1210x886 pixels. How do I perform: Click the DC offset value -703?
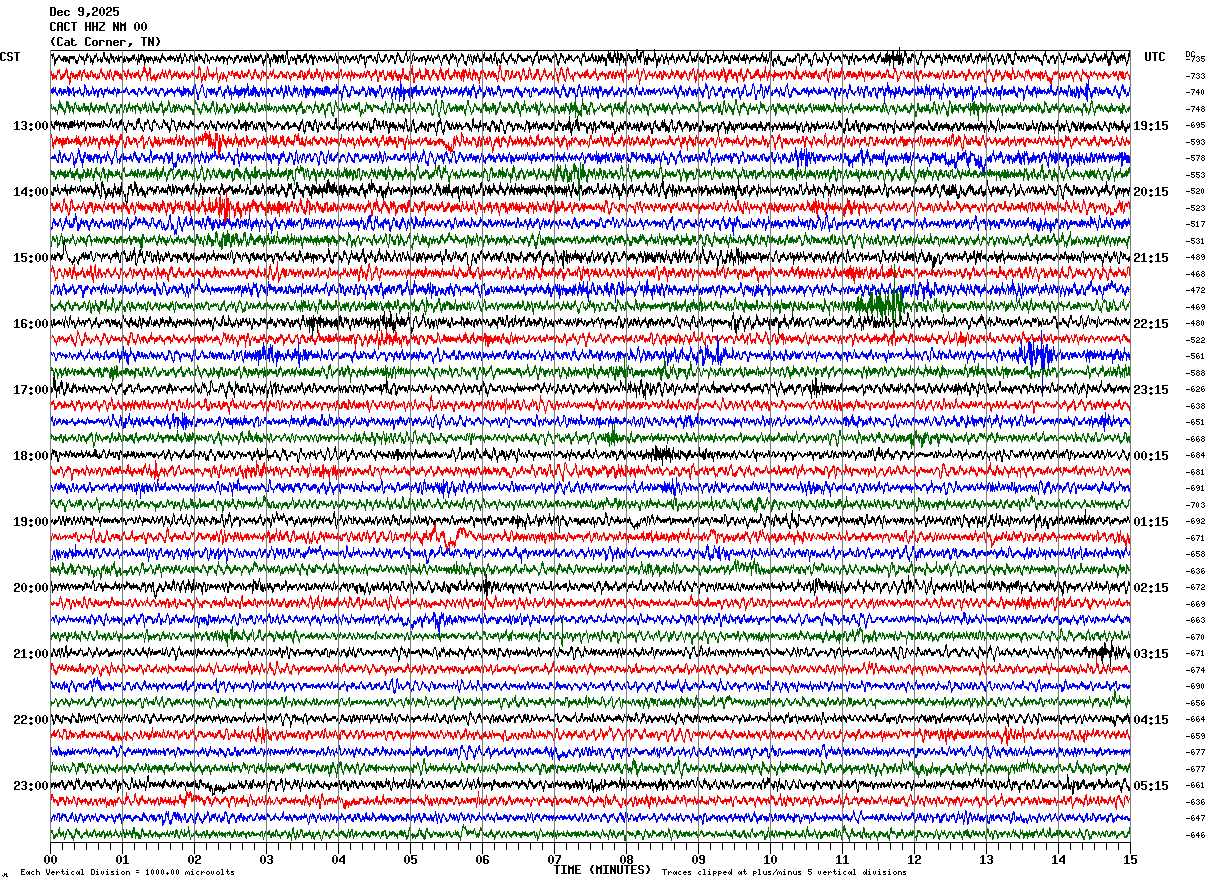[x=1195, y=505]
